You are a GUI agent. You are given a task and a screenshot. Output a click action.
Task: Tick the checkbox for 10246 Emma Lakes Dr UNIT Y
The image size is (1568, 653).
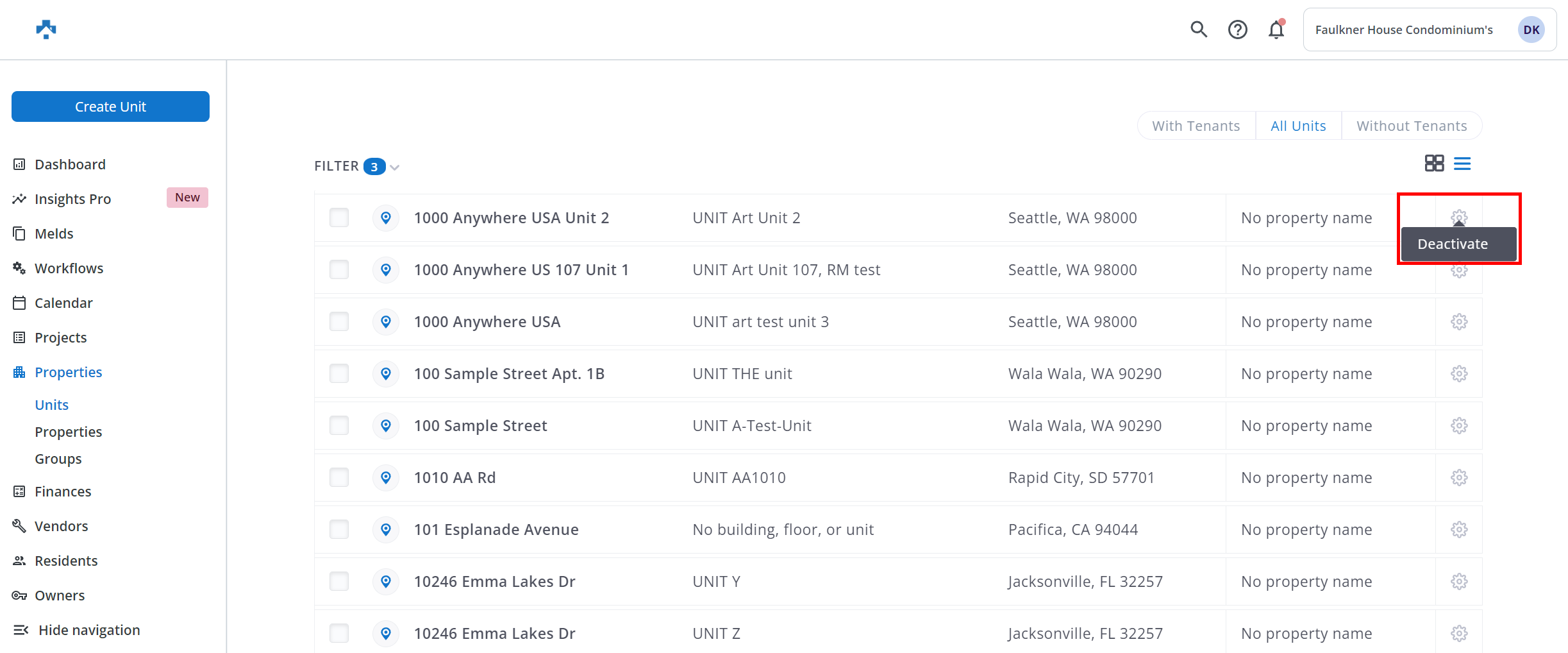click(x=339, y=582)
